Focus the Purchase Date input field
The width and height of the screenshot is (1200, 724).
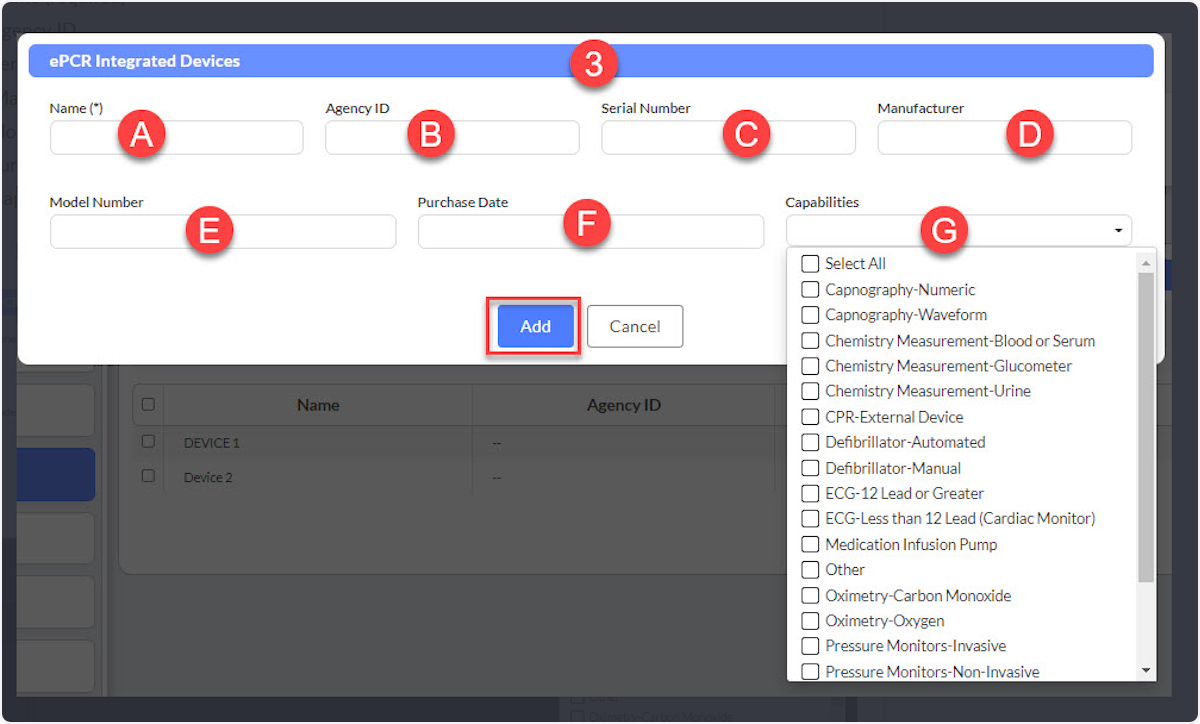click(x=591, y=231)
